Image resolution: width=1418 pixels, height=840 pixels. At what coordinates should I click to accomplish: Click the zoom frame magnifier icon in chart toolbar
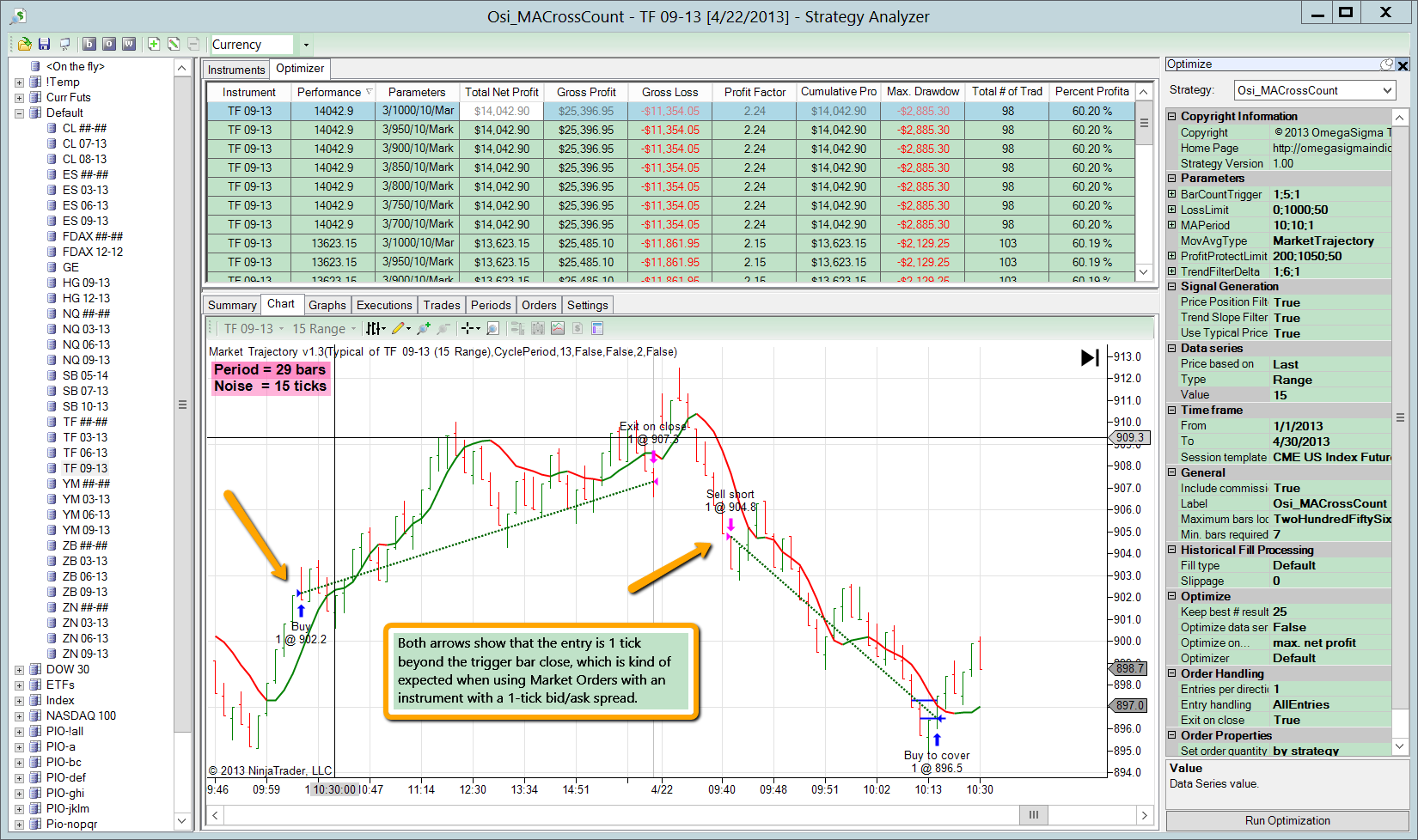pos(492,328)
